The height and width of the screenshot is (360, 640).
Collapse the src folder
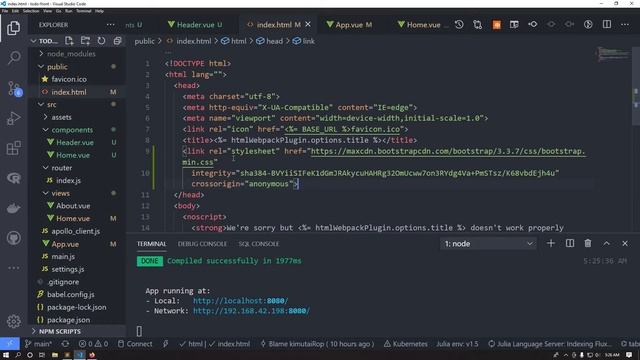click(77, 104)
